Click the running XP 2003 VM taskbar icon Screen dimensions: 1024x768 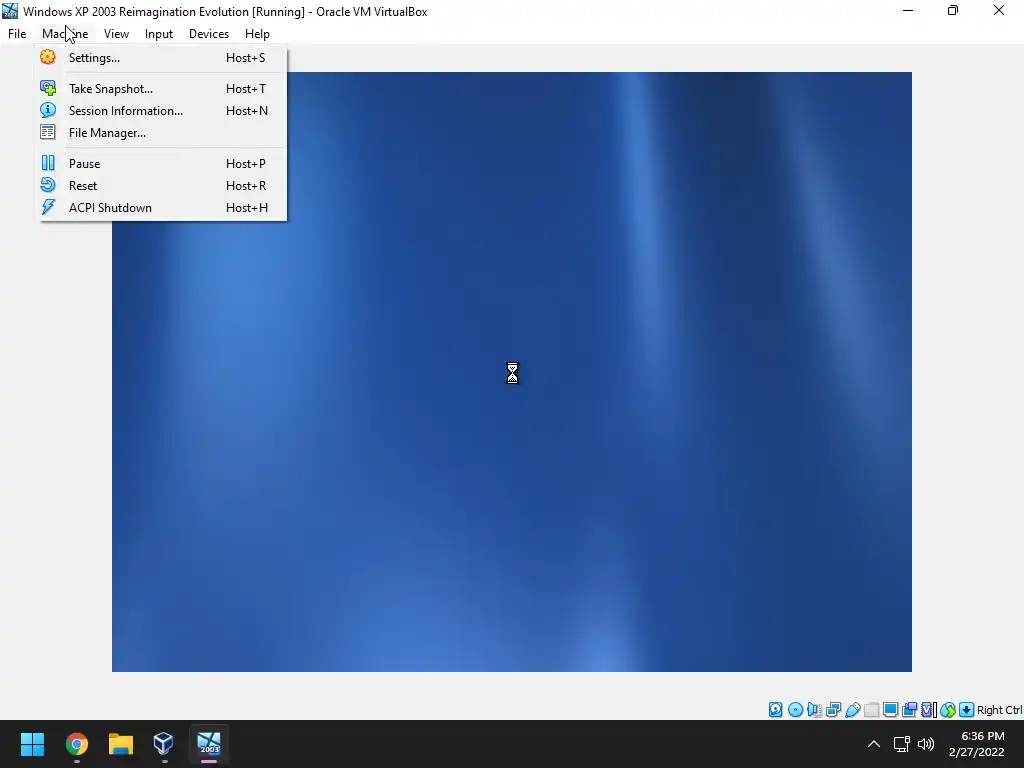pos(209,744)
